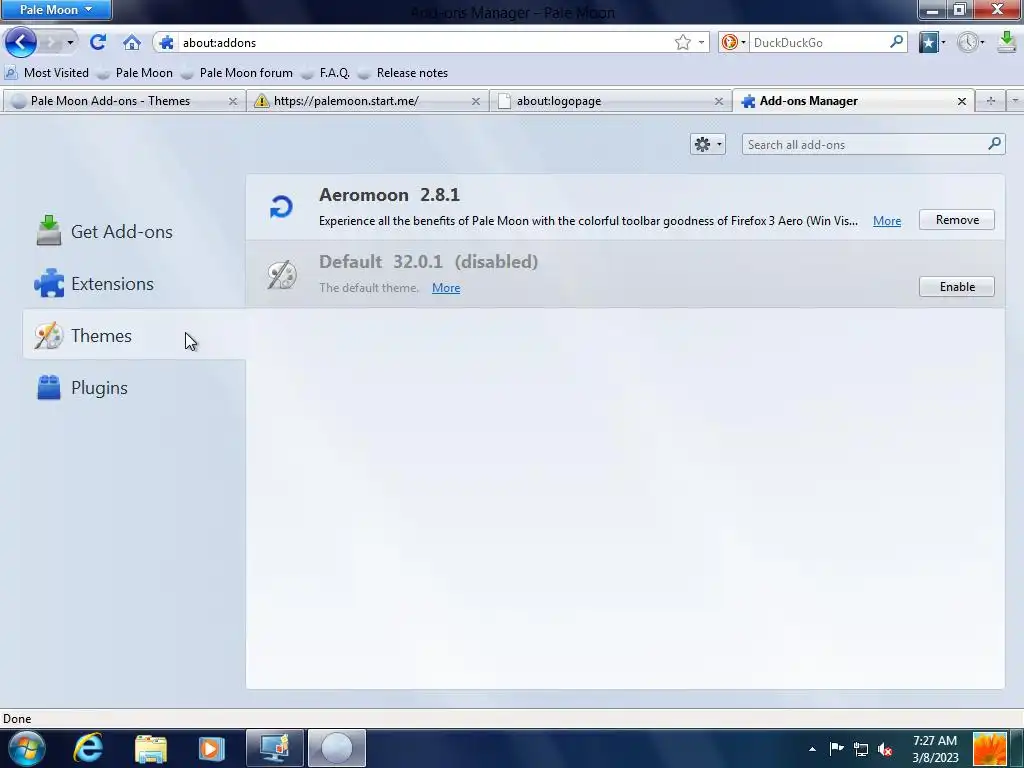The height and width of the screenshot is (768, 1024).
Task: Open the Pale Moon application menu
Action: pos(56,10)
